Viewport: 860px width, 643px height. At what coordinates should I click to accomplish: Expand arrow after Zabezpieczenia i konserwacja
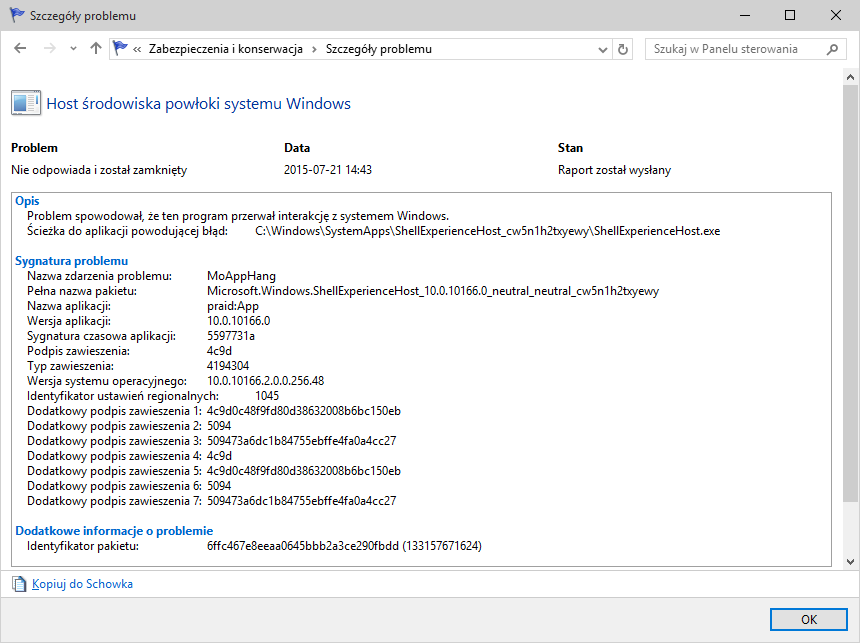pyautogui.click(x=314, y=49)
